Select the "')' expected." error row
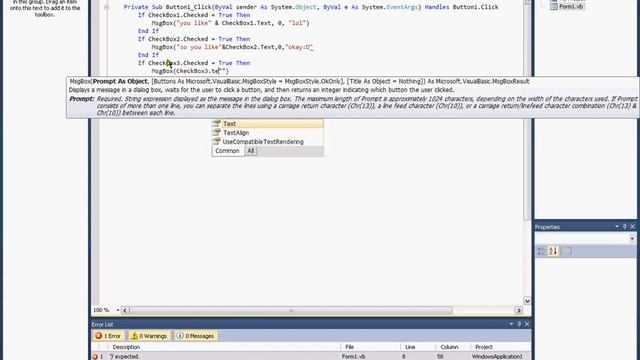Viewport: 640px width, 360px height. 311,356
